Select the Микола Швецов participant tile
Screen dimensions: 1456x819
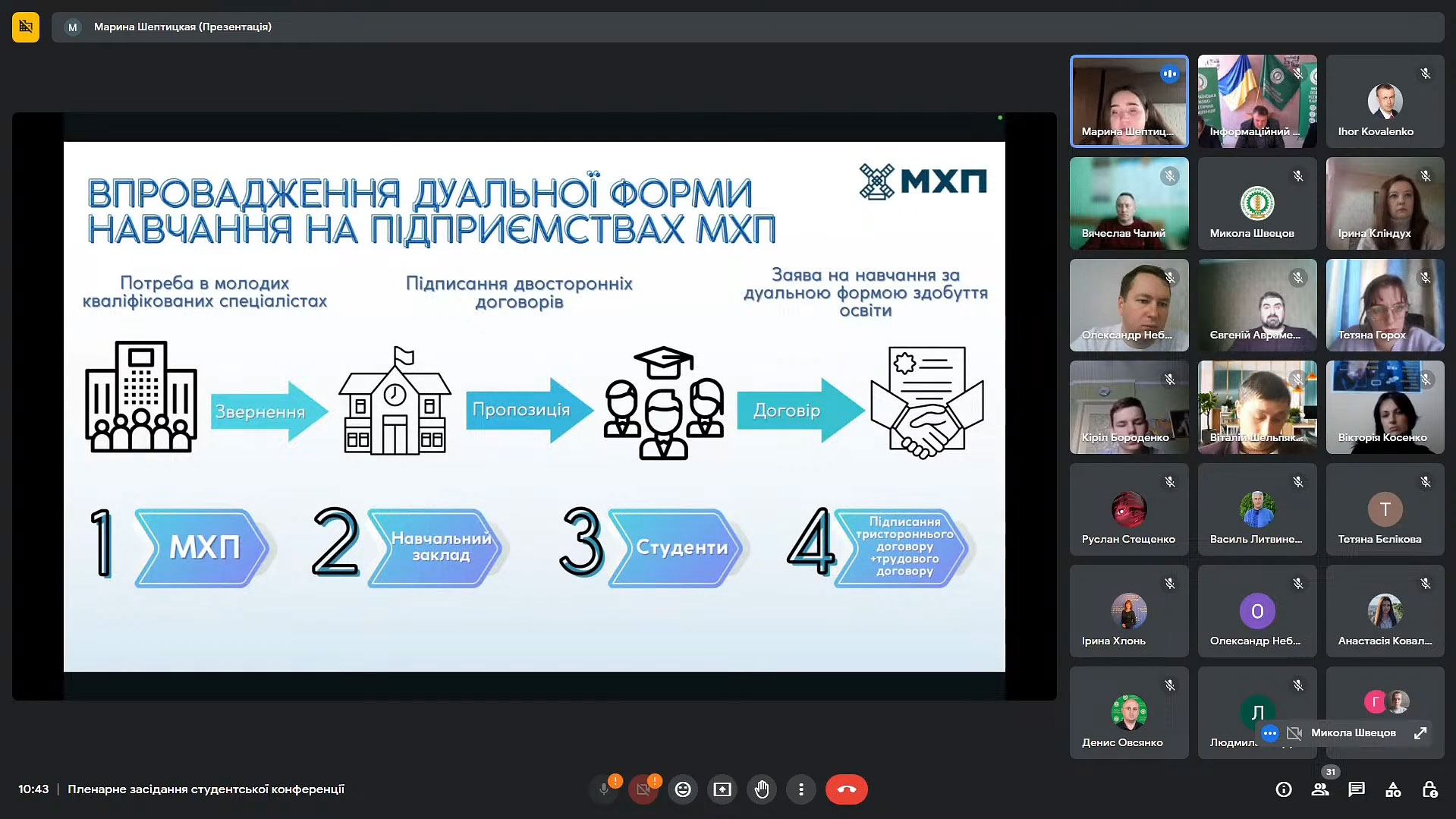[x=1257, y=203]
